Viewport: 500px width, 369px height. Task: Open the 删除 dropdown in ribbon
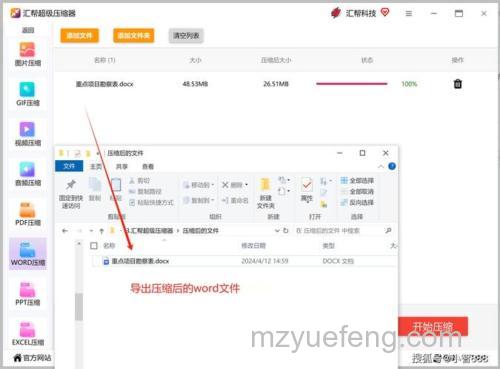235,185
